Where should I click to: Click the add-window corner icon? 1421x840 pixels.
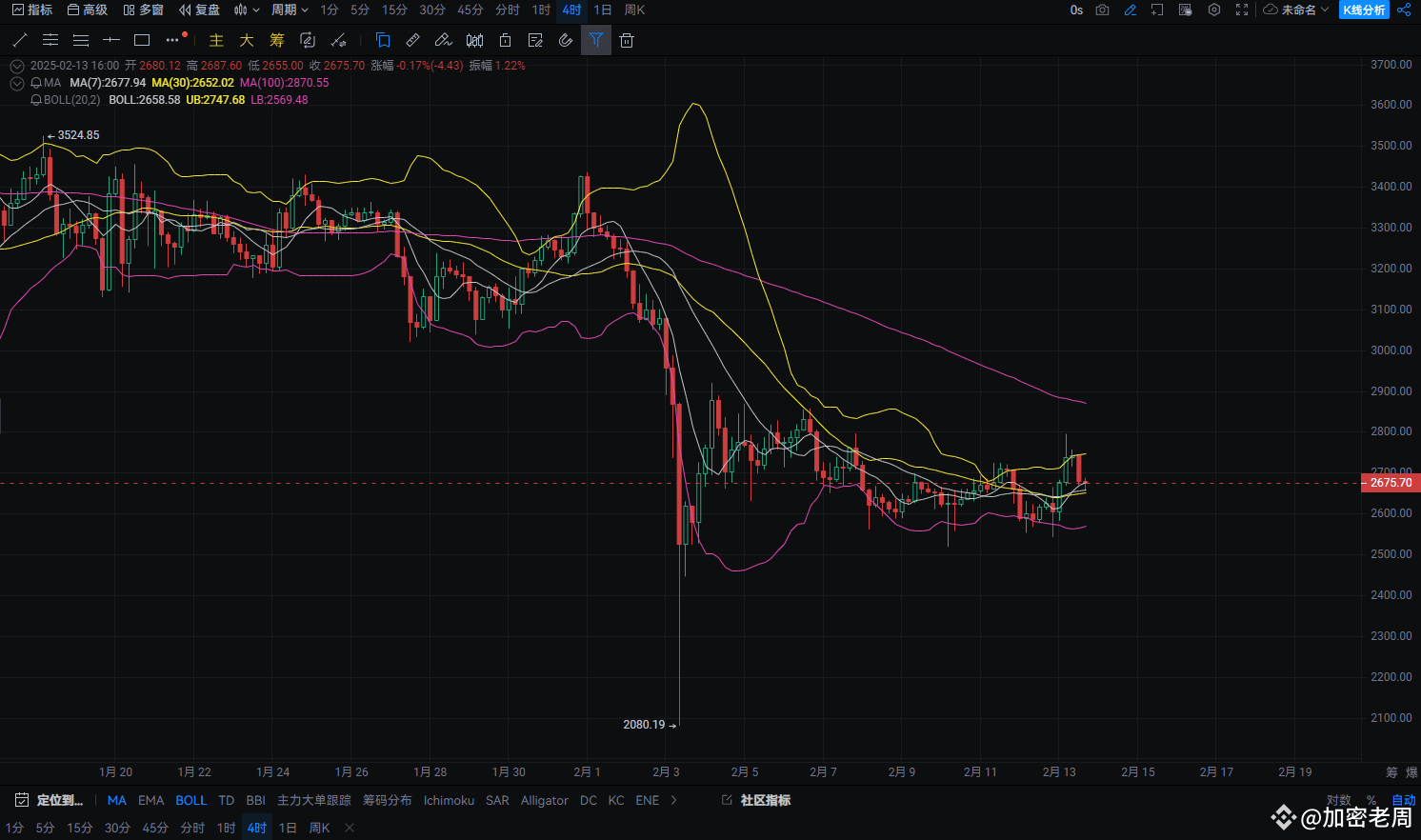1157,10
